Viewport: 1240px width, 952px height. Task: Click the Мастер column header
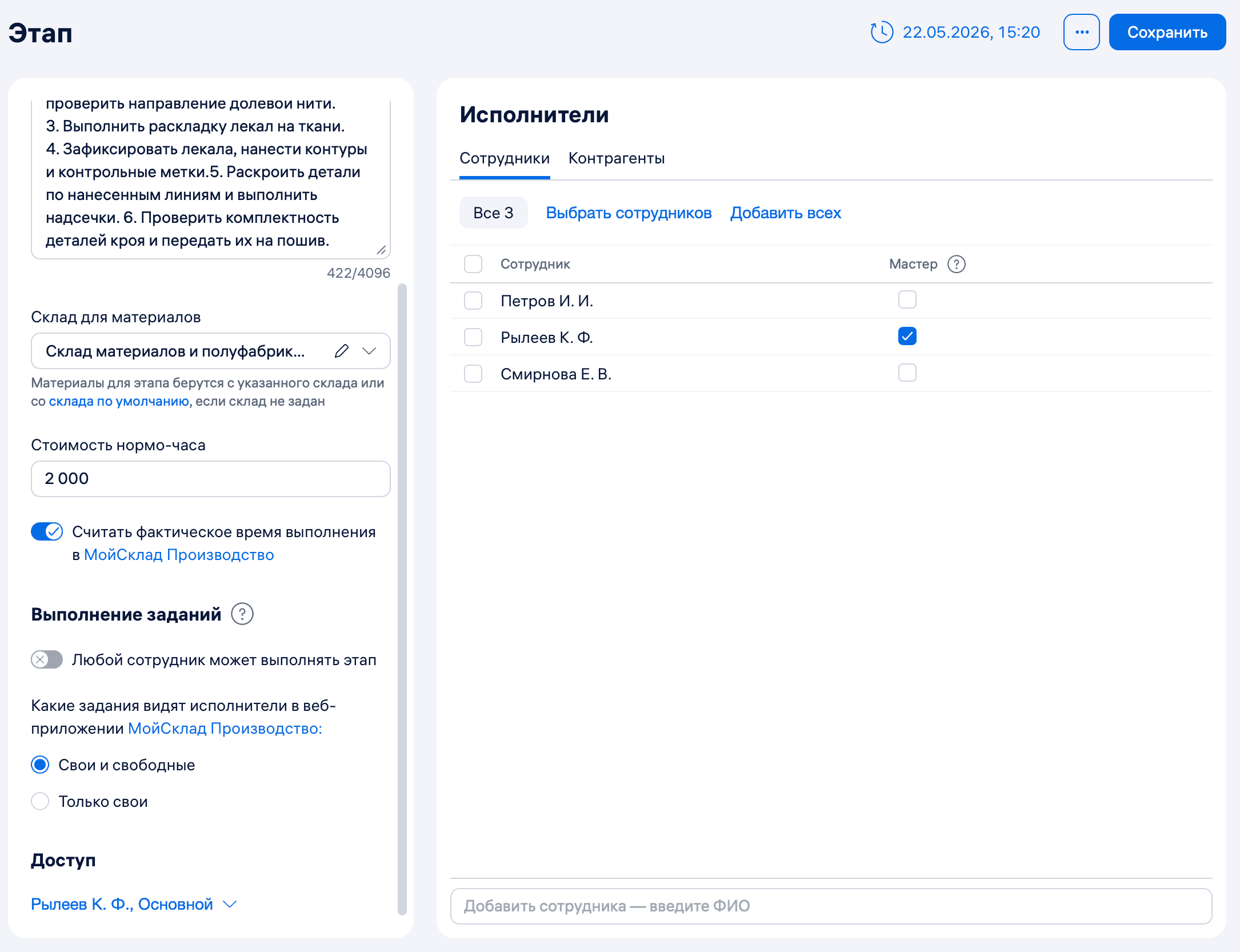[x=913, y=264]
